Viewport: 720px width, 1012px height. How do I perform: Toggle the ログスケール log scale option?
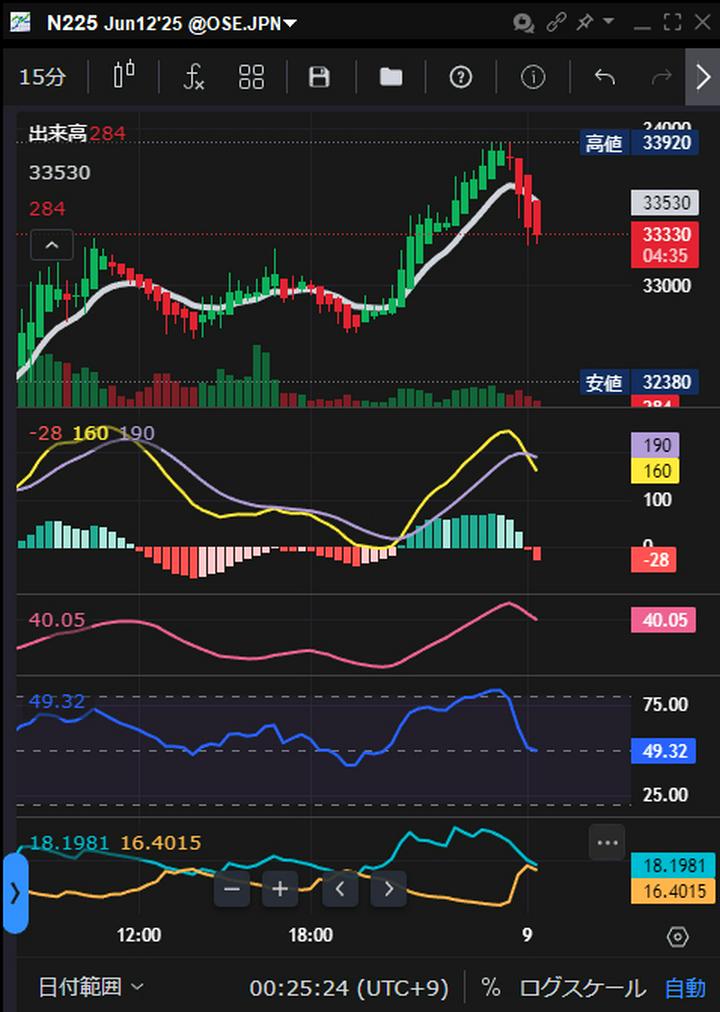point(582,988)
